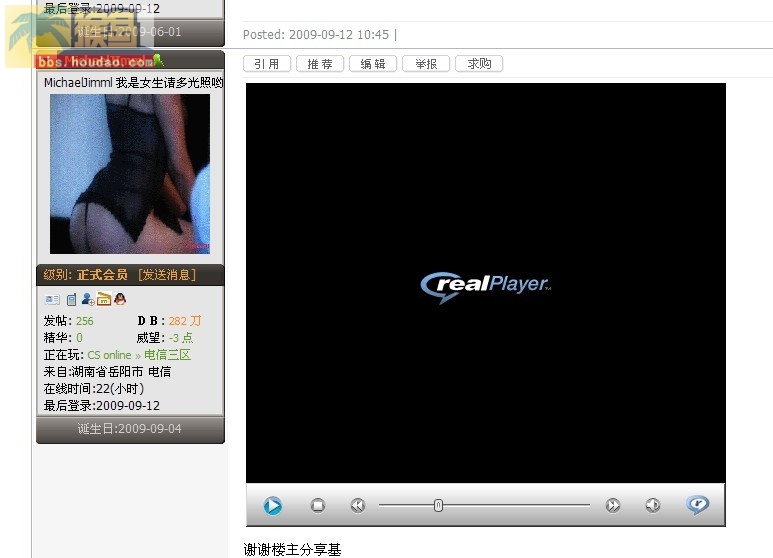Click the QQ penguin icon

pos(120,299)
